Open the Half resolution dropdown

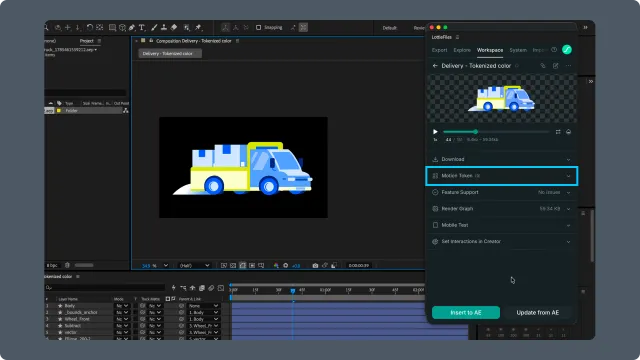tap(194, 265)
